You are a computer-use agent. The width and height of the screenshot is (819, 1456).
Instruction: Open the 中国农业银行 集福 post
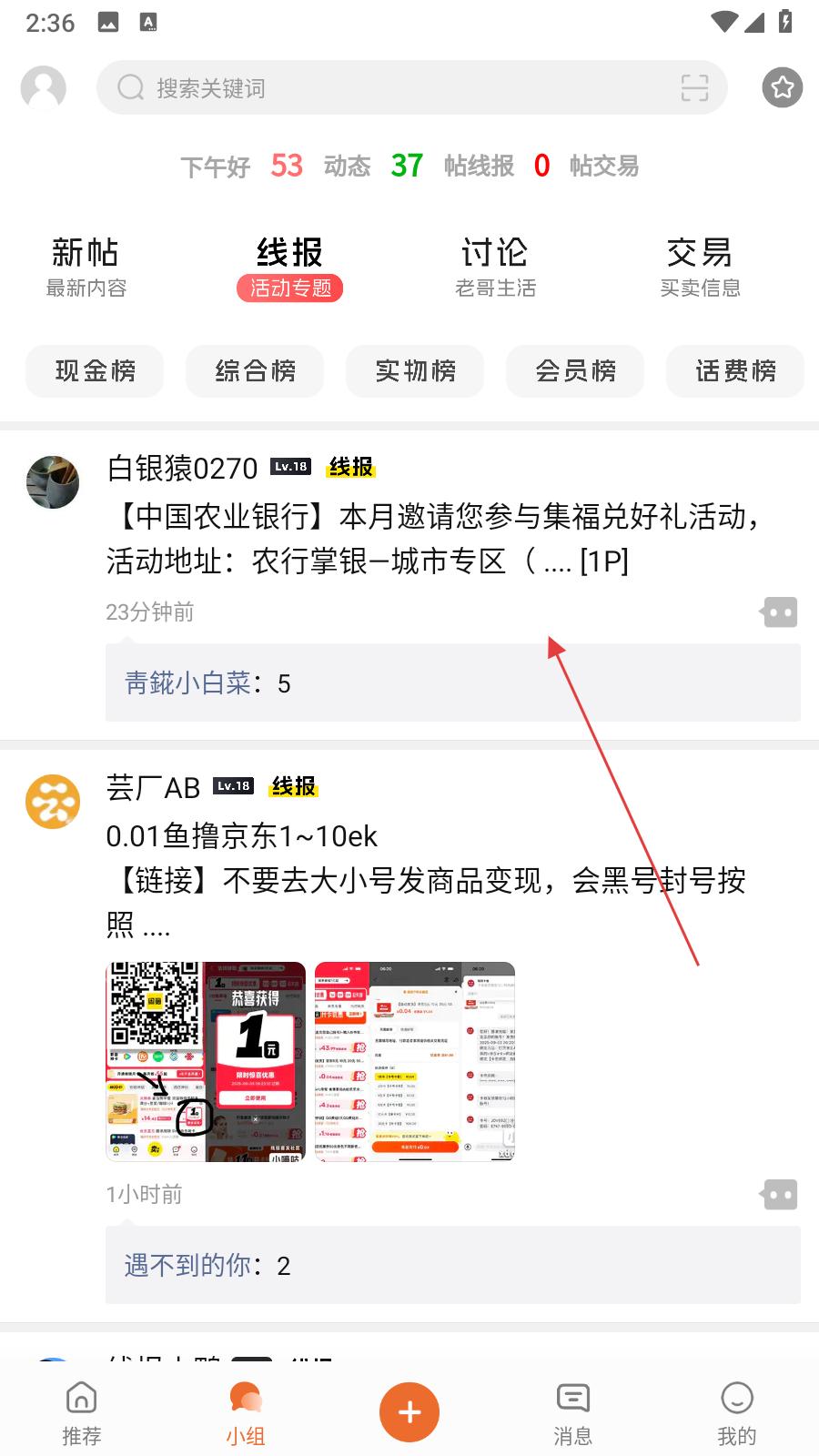click(433, 539)
